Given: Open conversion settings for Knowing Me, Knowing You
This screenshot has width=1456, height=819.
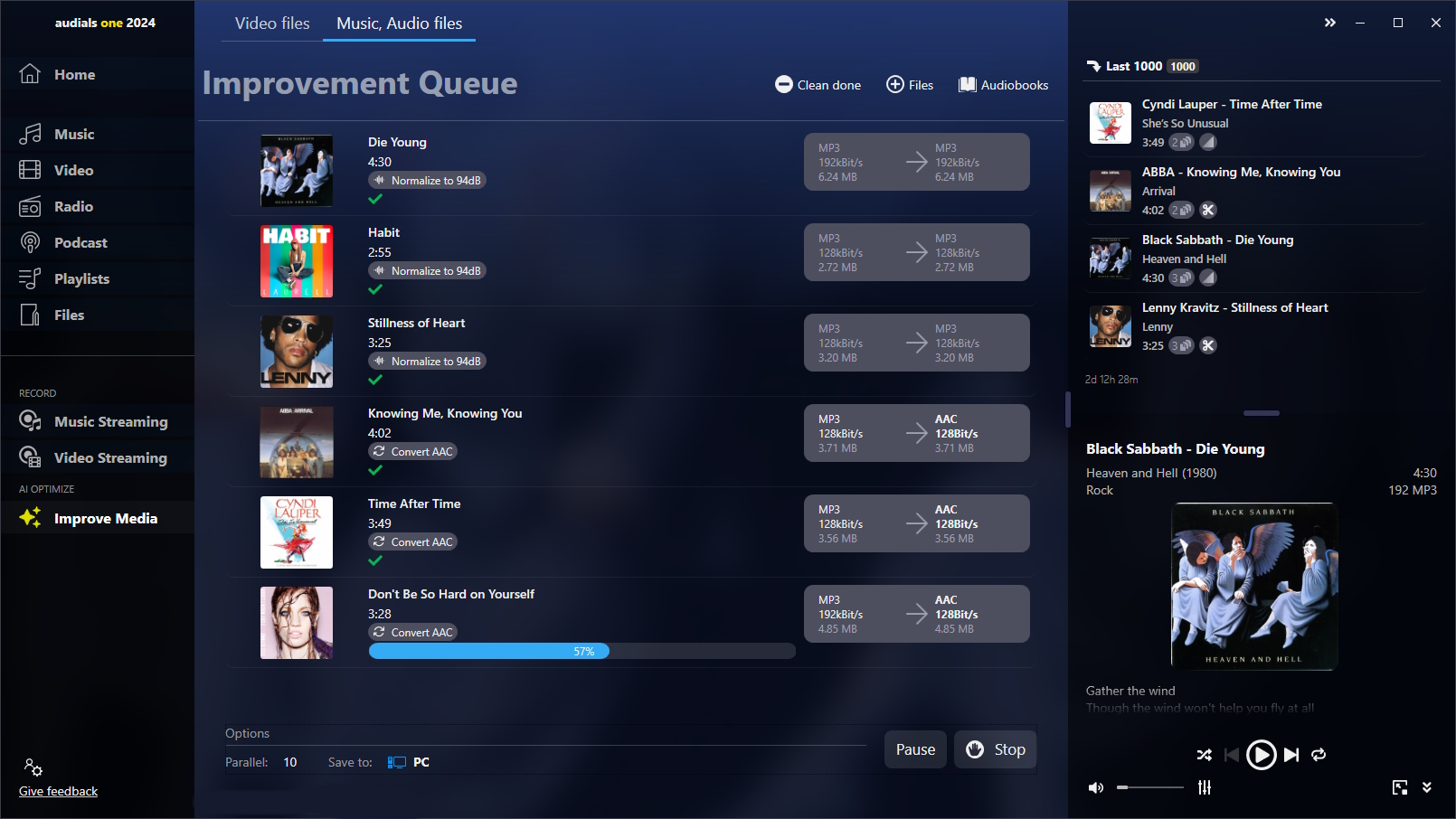Looking at the screenshot, I should (917, 433).
